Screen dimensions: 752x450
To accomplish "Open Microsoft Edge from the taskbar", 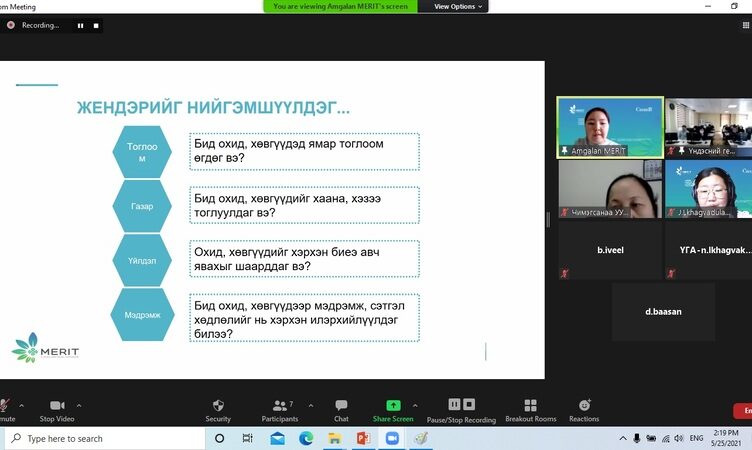I will [x=306, y=438].
